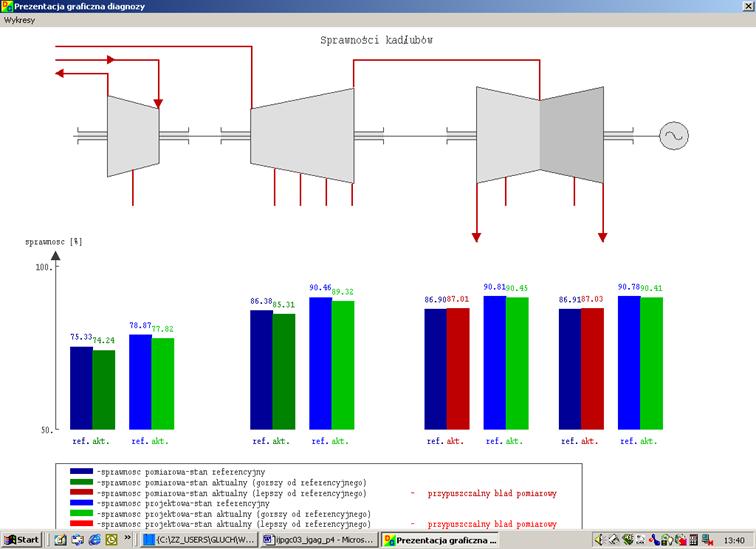Click the generator symbol in the turbine diagram
The width and height of the screenshot is (756, 549).
[674, 136]
